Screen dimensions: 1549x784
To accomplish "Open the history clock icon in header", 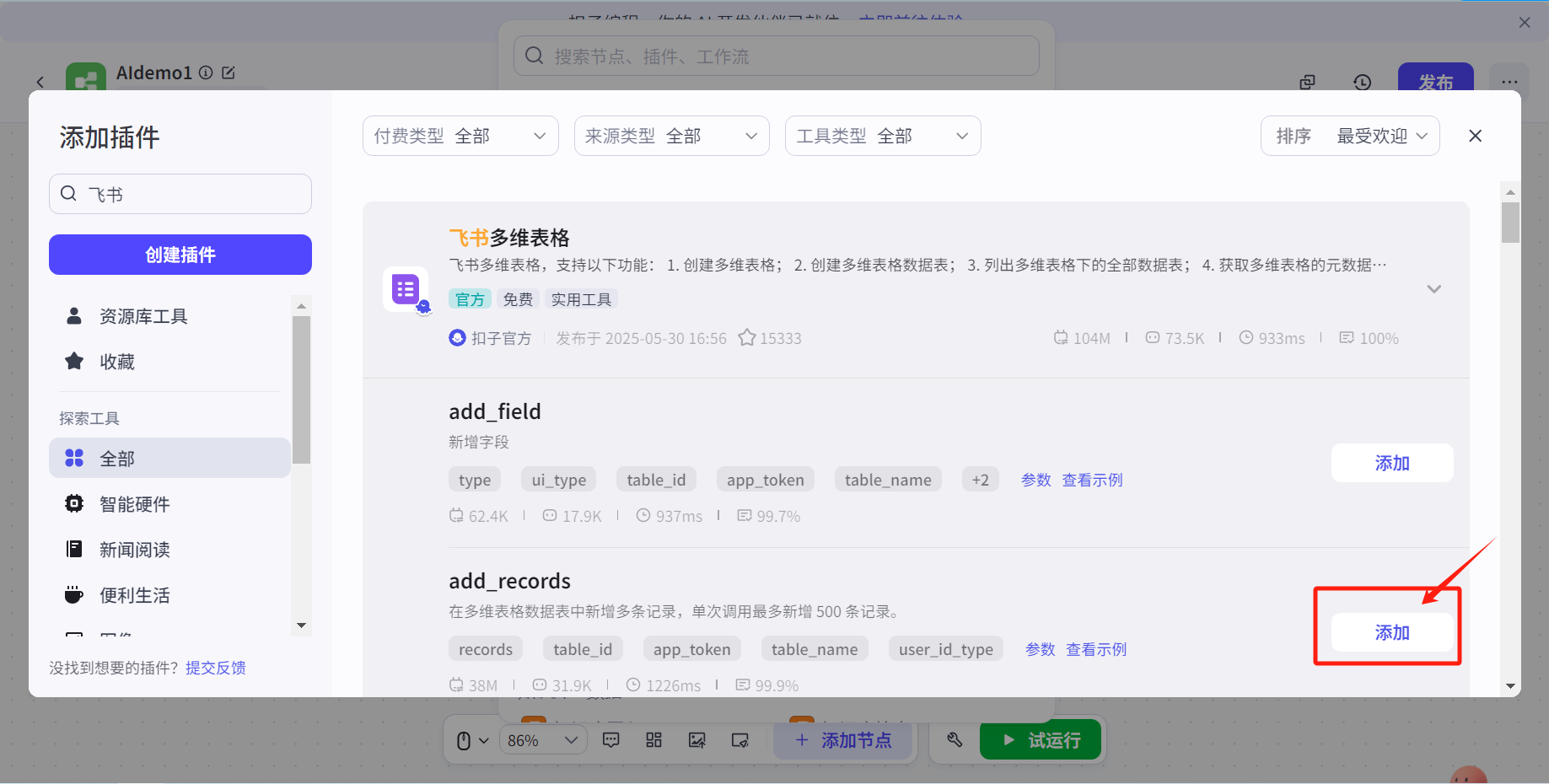I will (1363, 82).
